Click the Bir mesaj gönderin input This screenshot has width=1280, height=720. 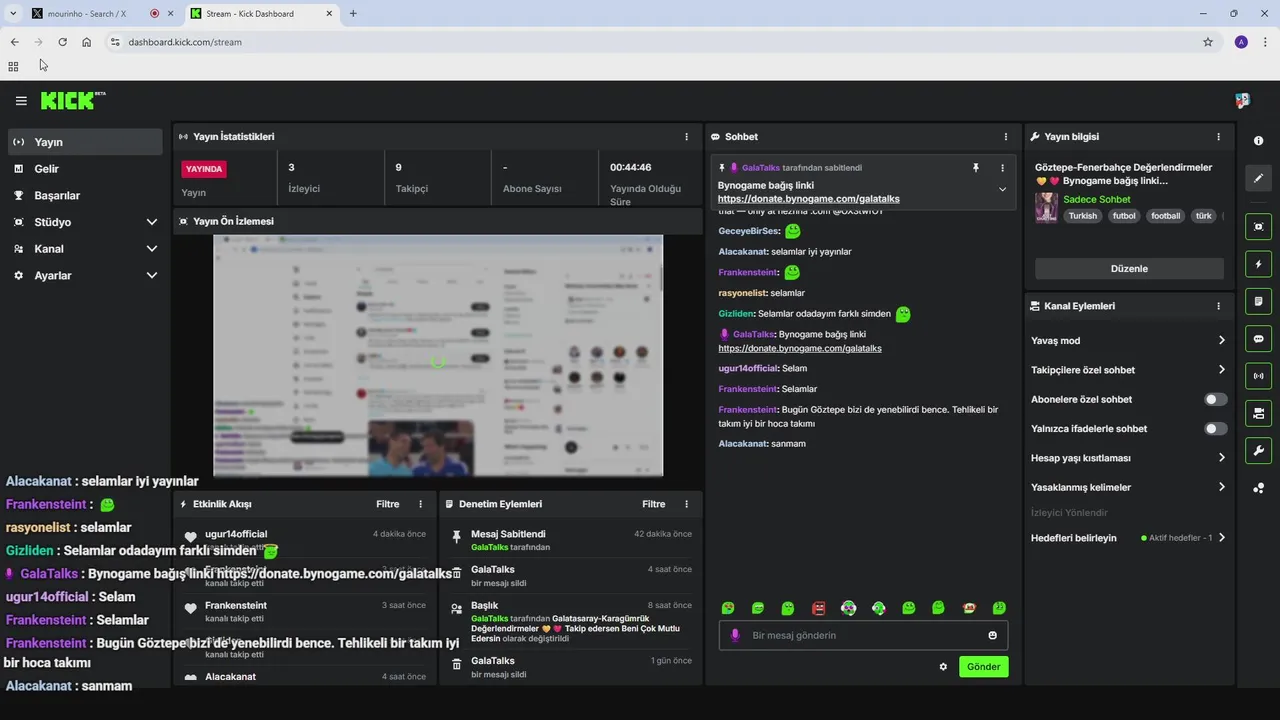(863, 635)
